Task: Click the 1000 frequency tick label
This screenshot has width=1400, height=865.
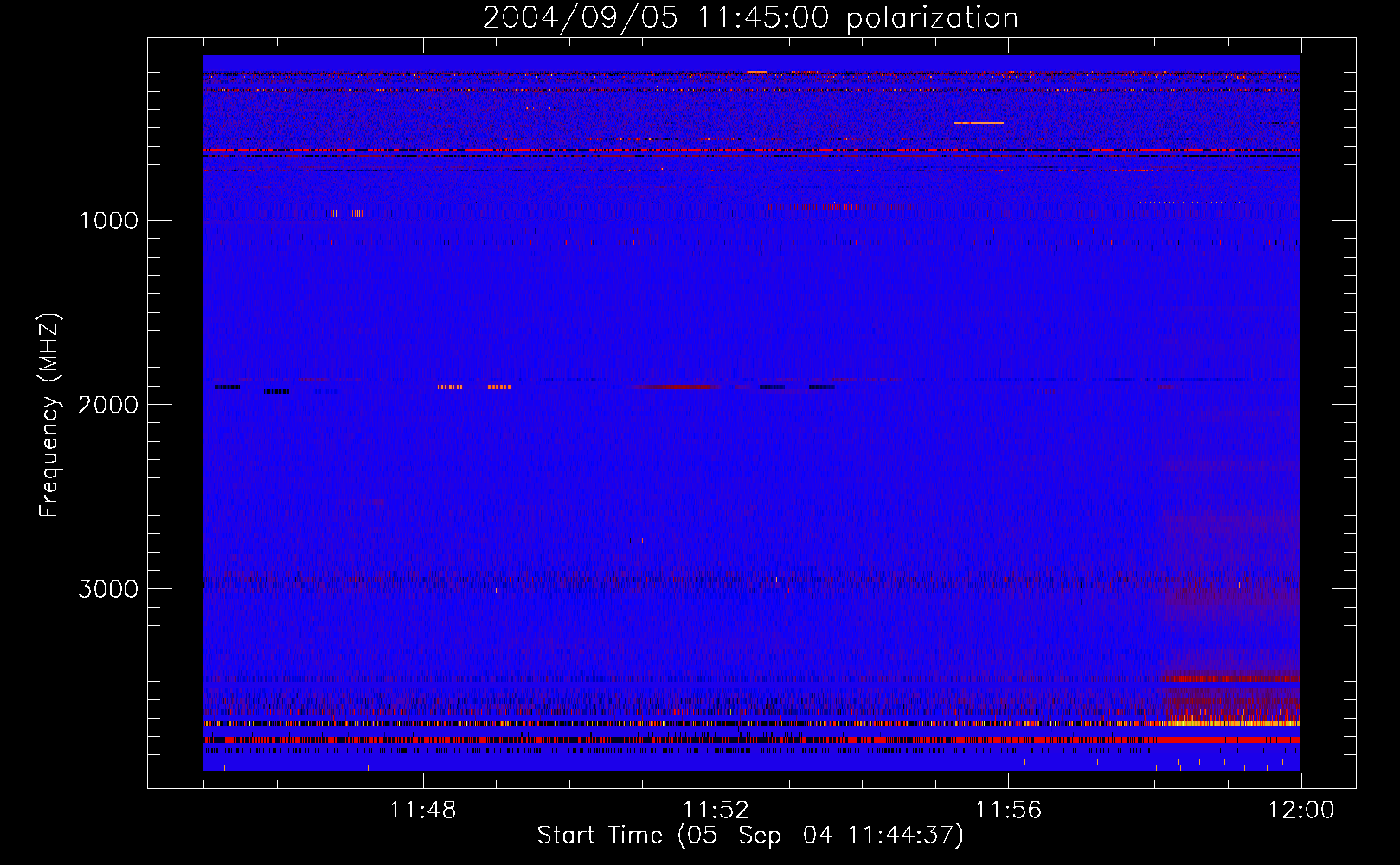Action: [x=108, y=221]
